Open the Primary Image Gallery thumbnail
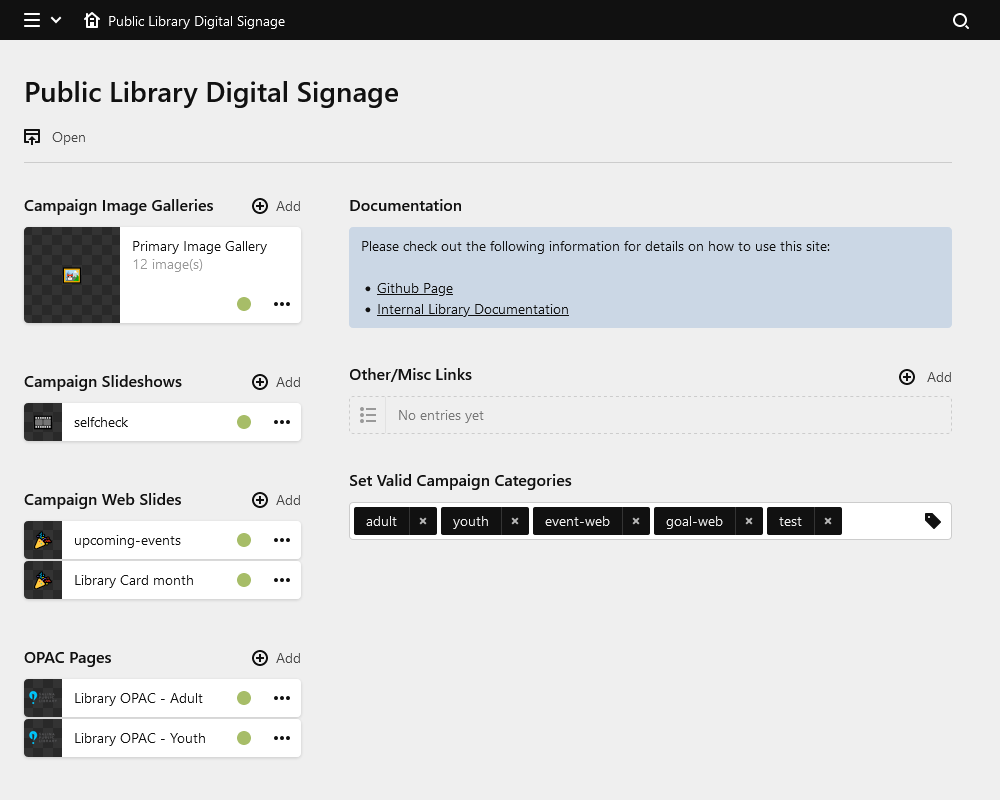 pyautogui.click(x=72, y=275)
